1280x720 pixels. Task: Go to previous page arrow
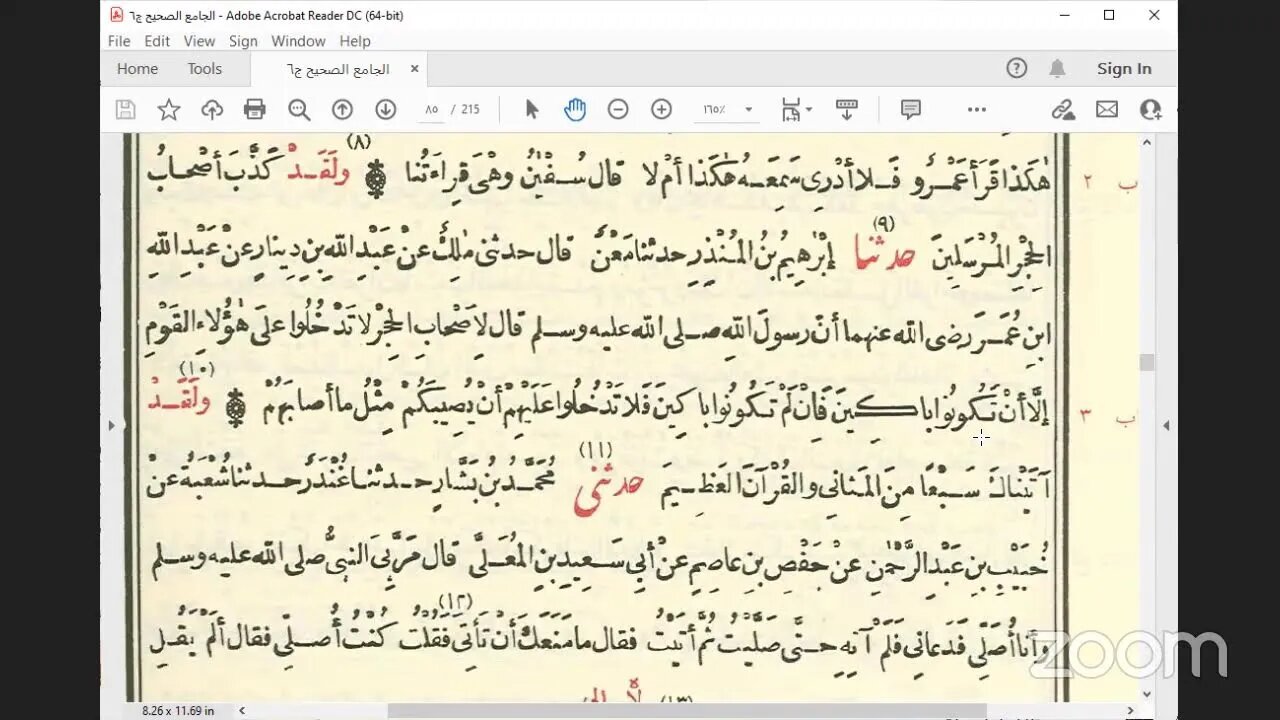pyautogui.click(x=342, y=110)
